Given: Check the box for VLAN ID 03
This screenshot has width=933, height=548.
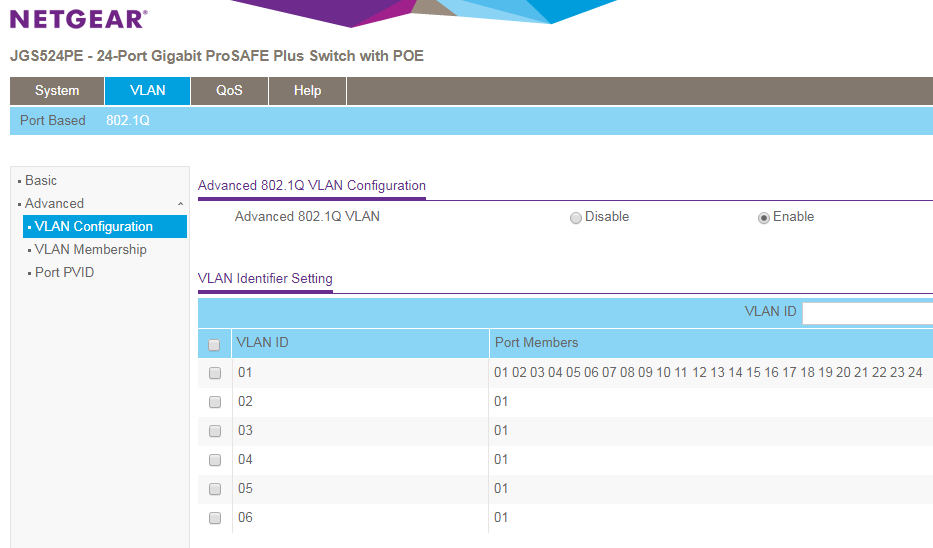Looking at the screenshot, I should click(x=215, y=431).
